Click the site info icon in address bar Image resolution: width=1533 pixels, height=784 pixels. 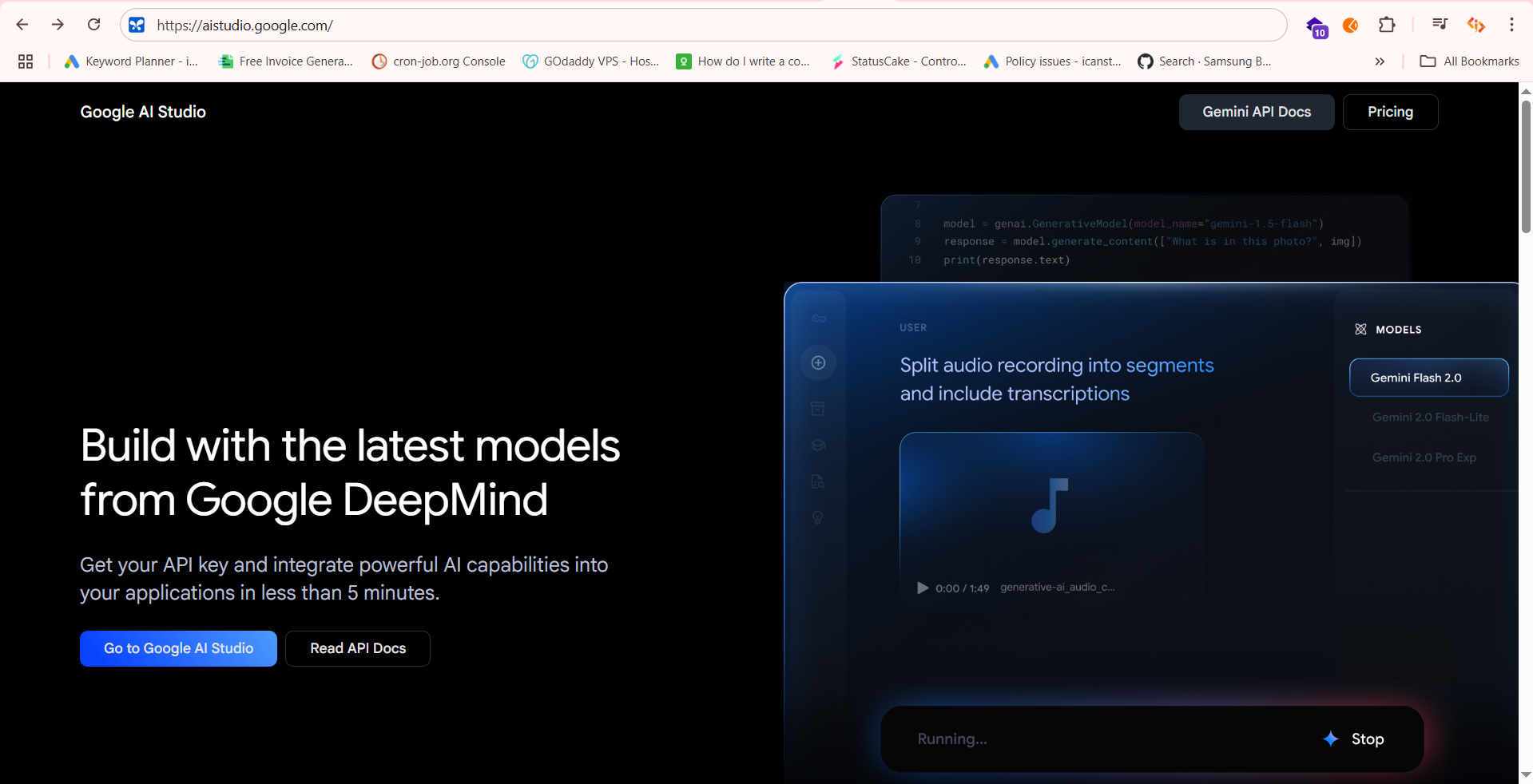click(137, 25)
